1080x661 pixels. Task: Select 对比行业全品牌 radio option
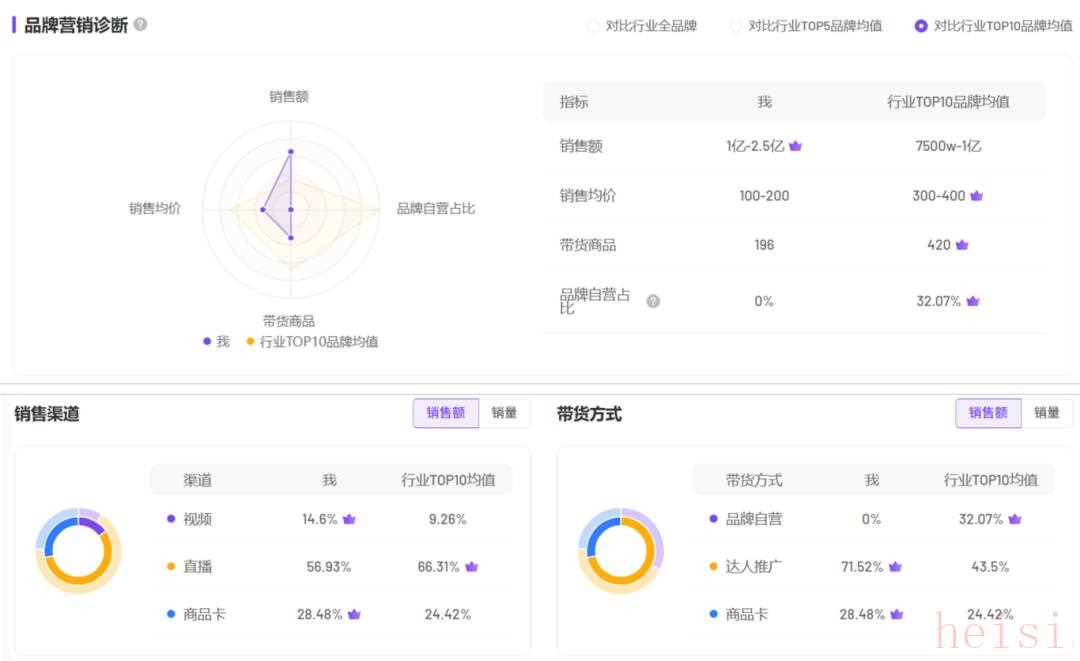pos(593,26)
